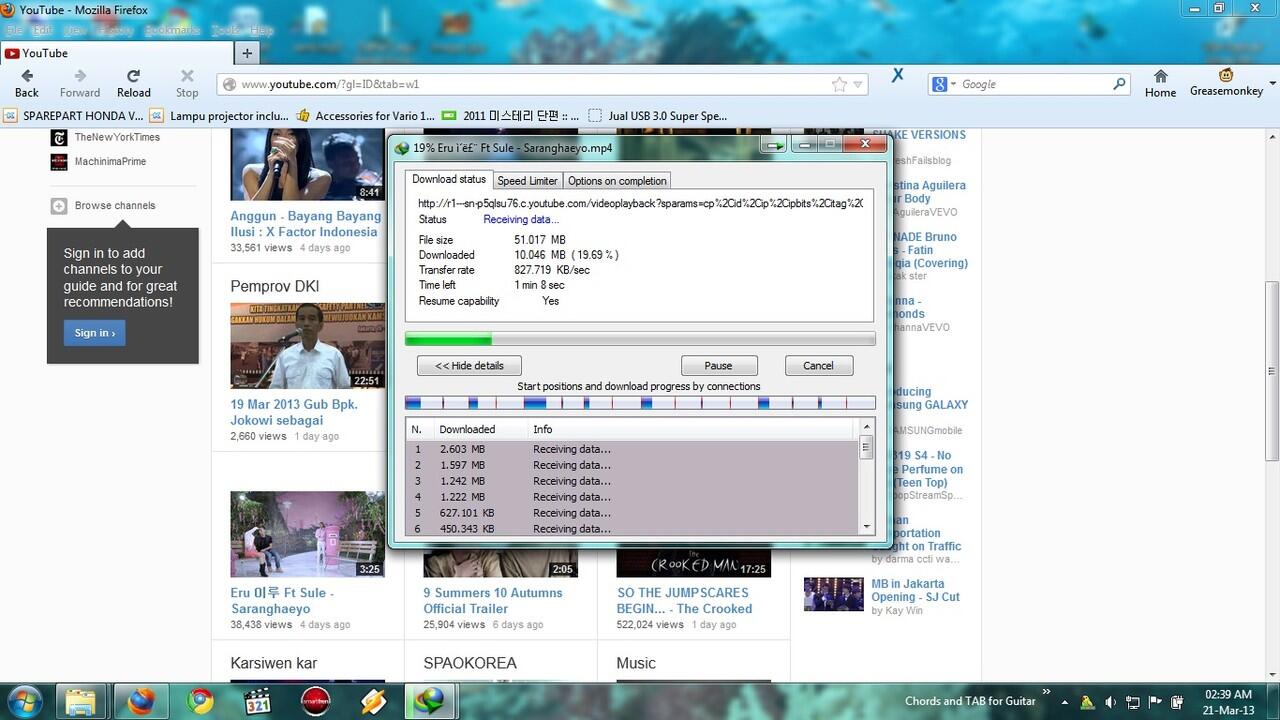Open search engine selector dropdown
Screen dimensions: 1280x720
954,85
